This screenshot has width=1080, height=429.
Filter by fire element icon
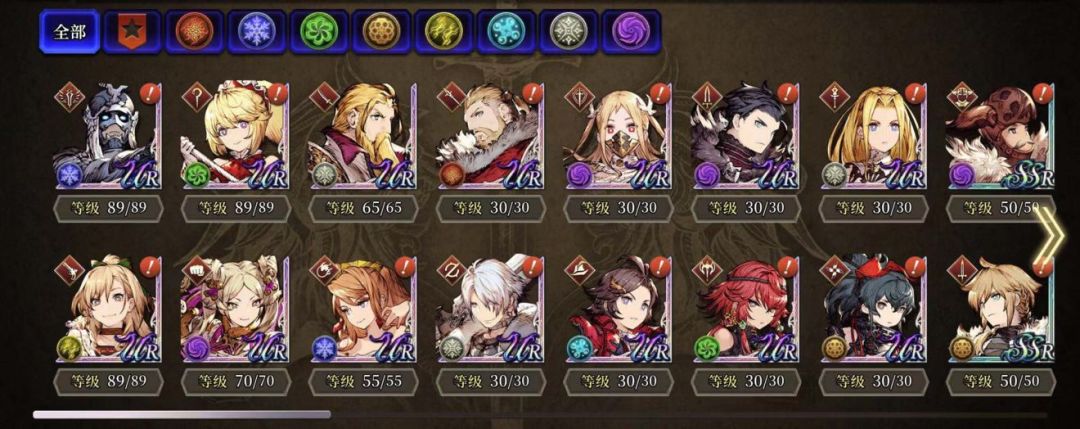pyautogui.click(x=194, y=31)
